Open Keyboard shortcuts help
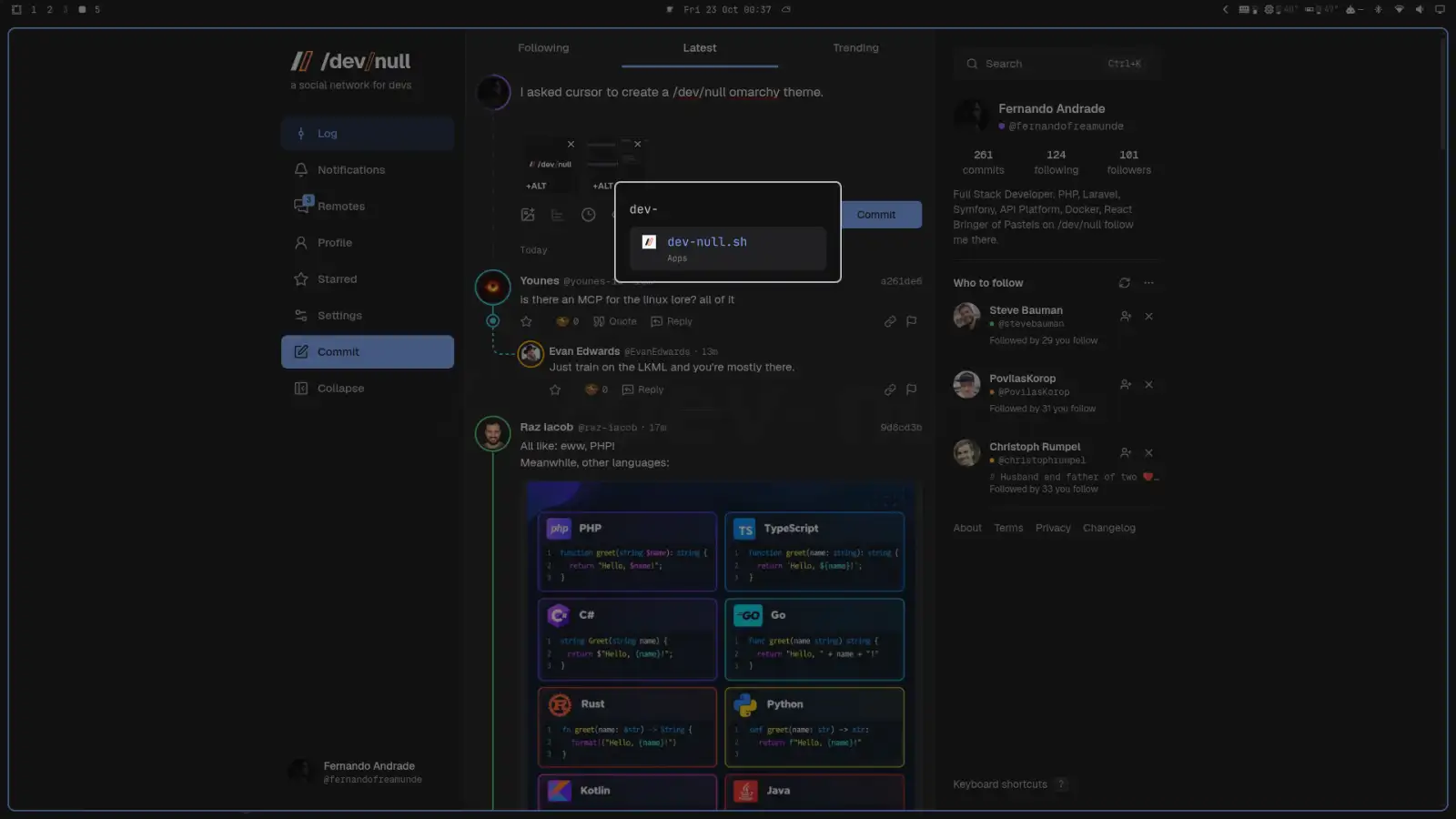The image size is (1456, 819). [x=1010, y=784]
